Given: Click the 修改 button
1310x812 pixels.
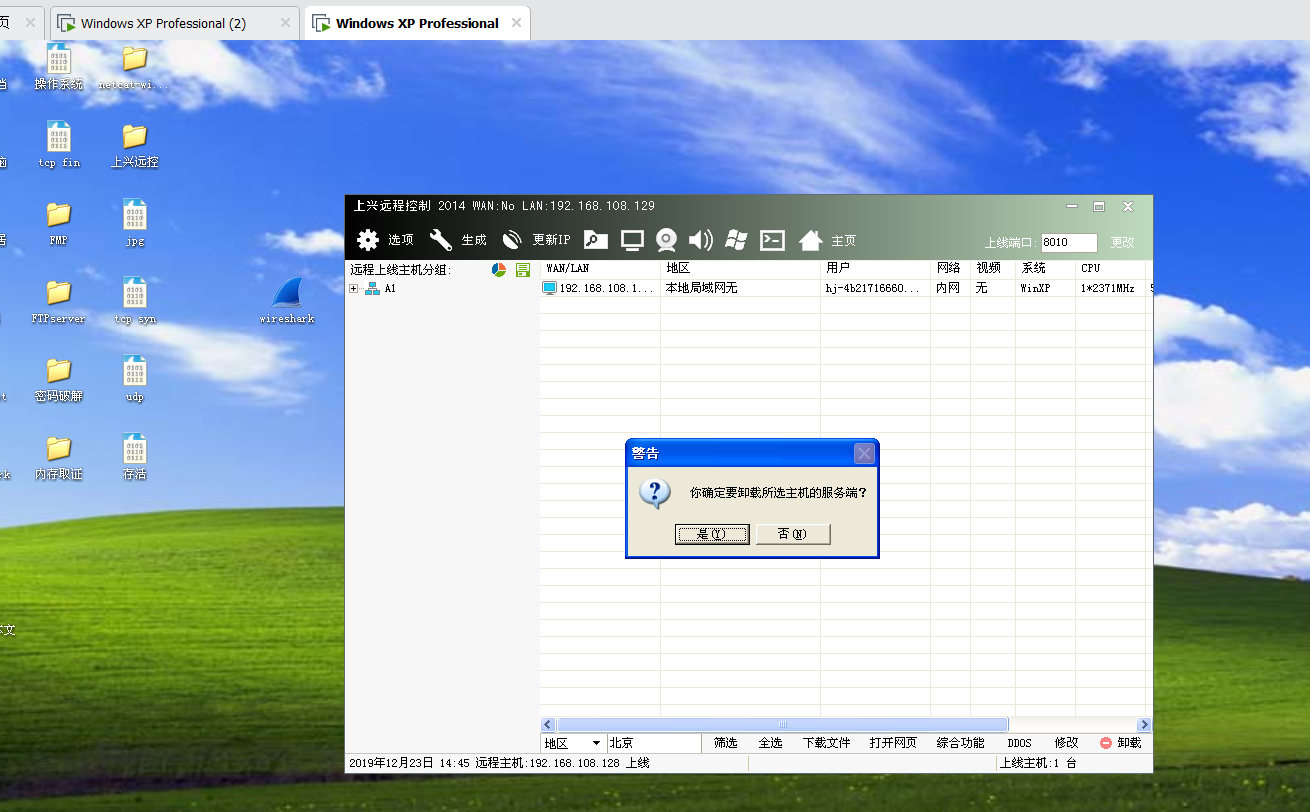Looking at the screenshot, I should (x=1066, y=743).
